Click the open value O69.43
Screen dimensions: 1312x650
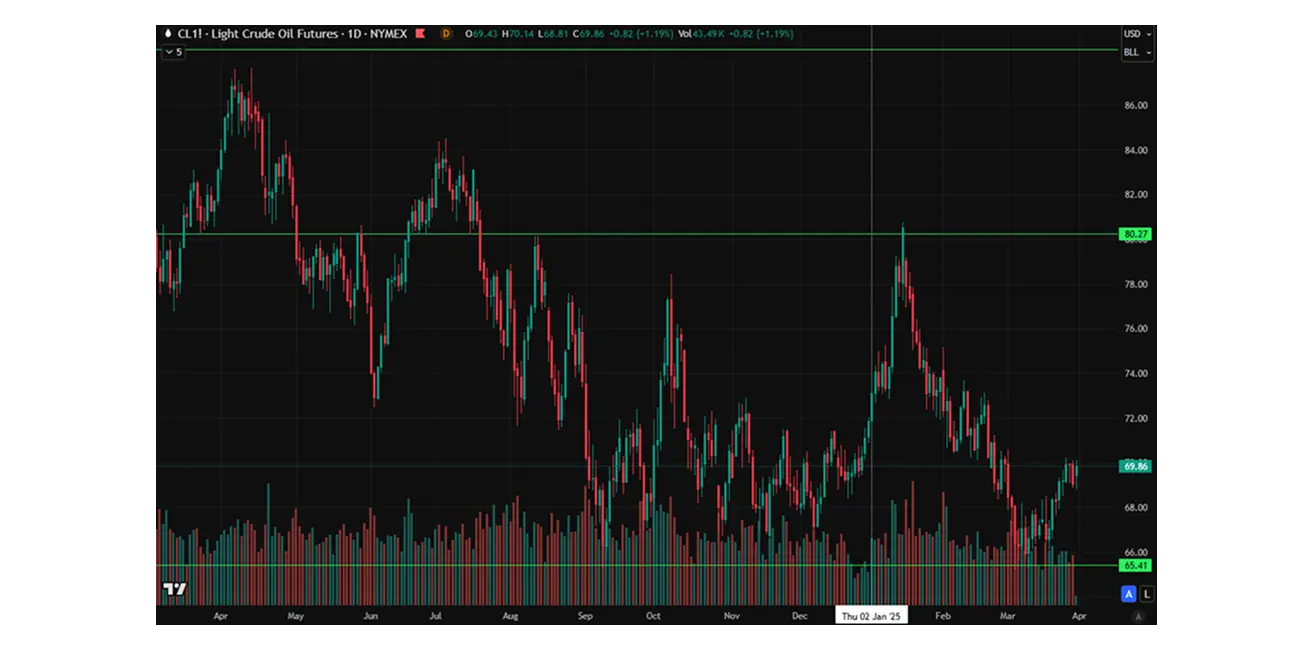[x=482, y=33]
